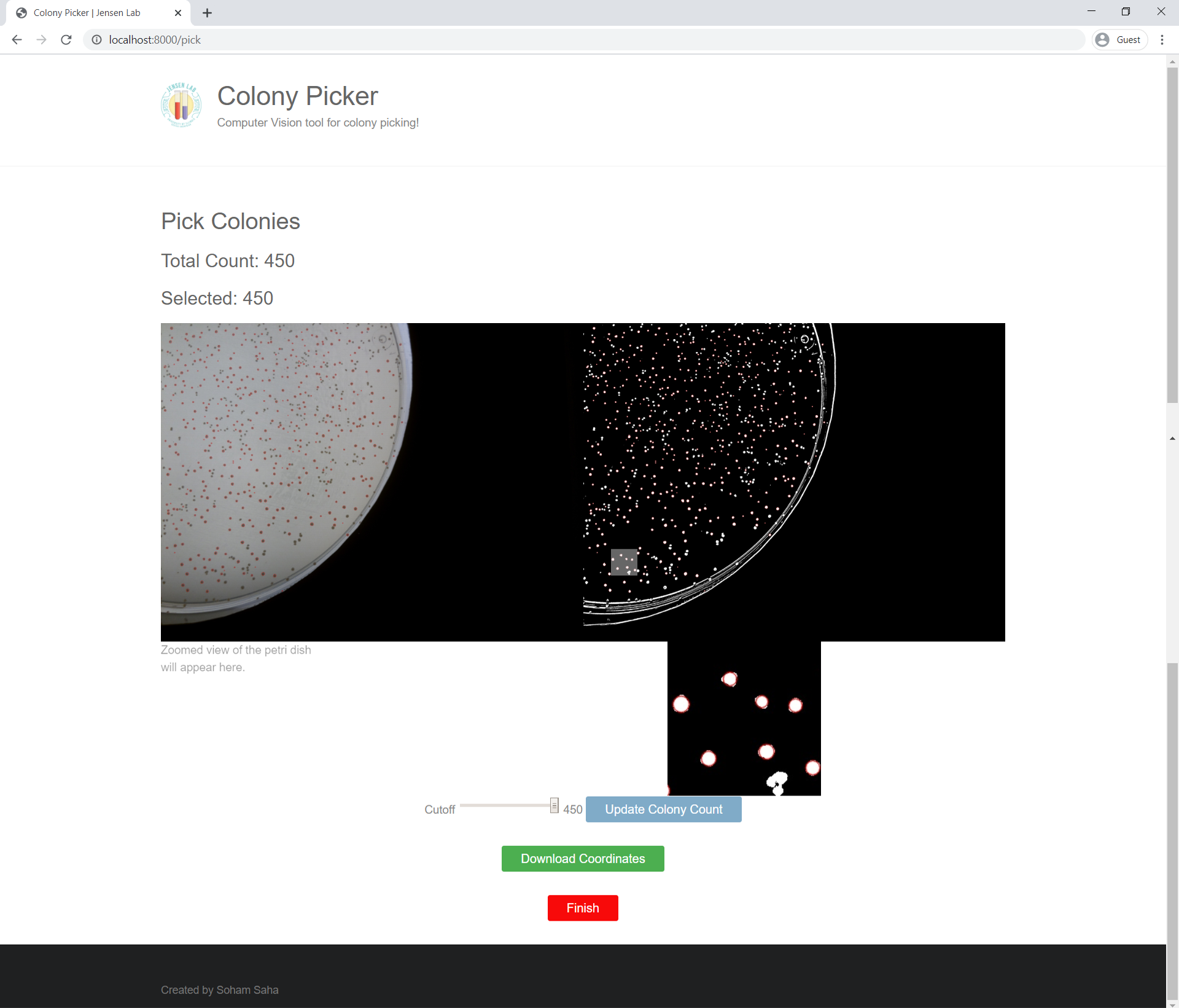Image resolution: width=1179 pixels, height=1008 pixels.
Task: Click the zoomed petri dish thumbnail
Action: click(742, 718)
